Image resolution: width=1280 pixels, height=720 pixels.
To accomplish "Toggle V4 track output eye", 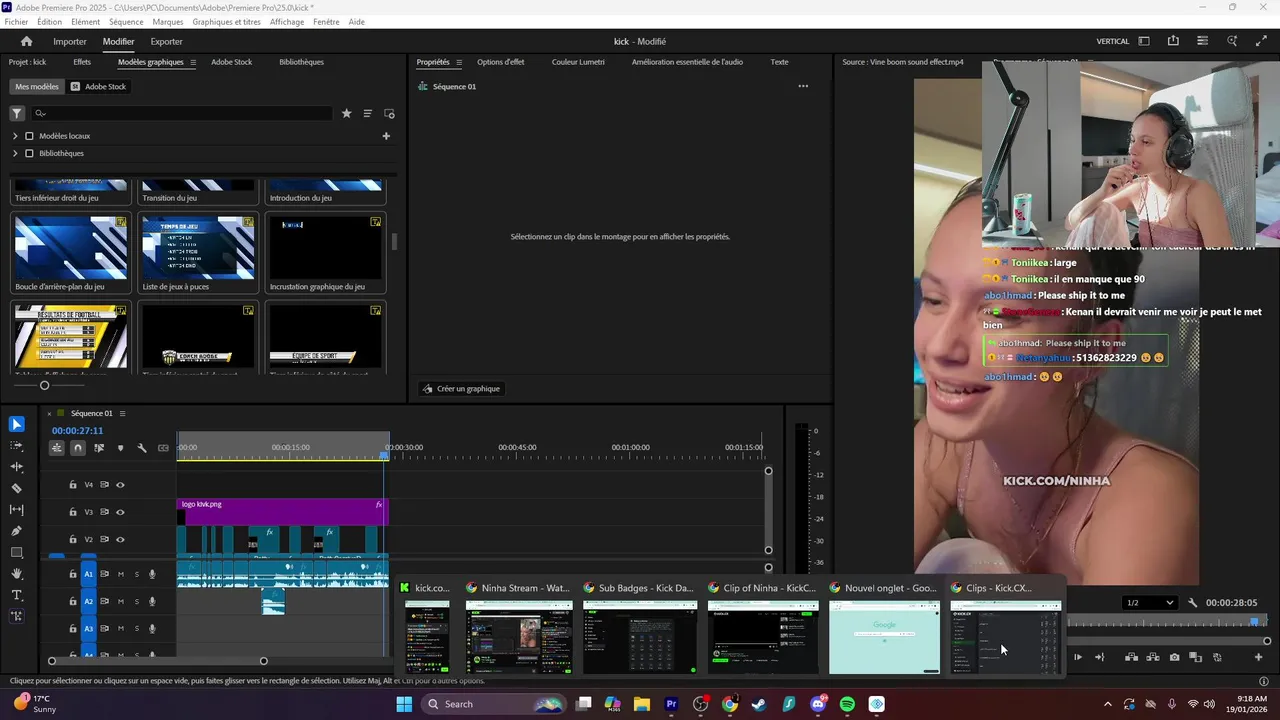I will [120, 485].
